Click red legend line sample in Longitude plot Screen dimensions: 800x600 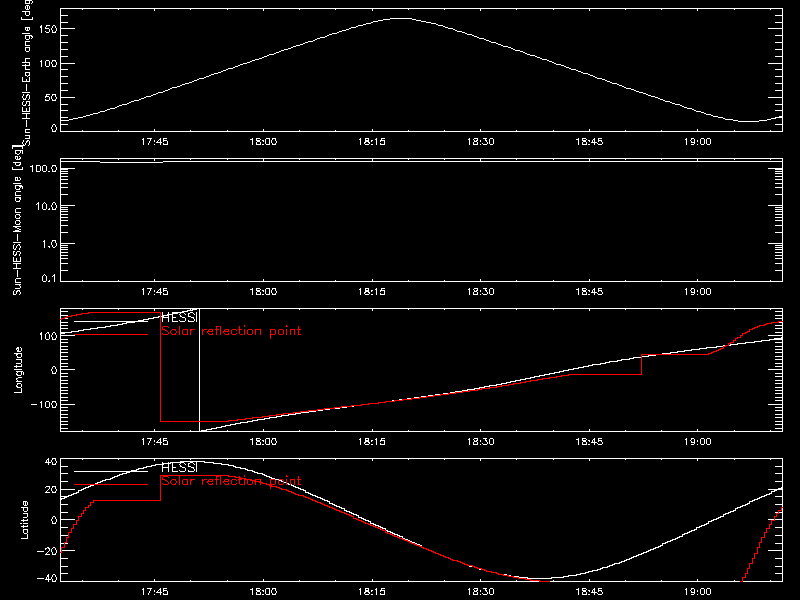point(111,335)
